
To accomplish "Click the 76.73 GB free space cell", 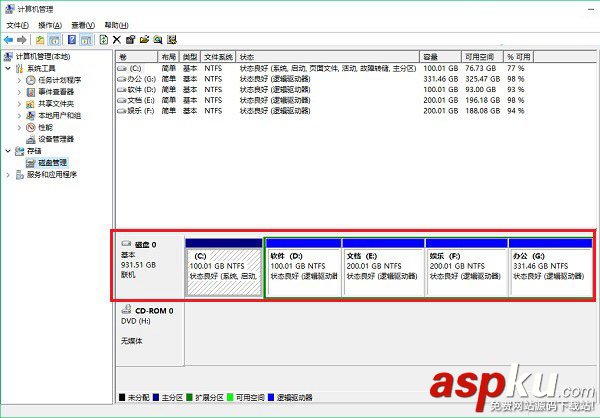I will pyautogui.click(x=481, y=68).
